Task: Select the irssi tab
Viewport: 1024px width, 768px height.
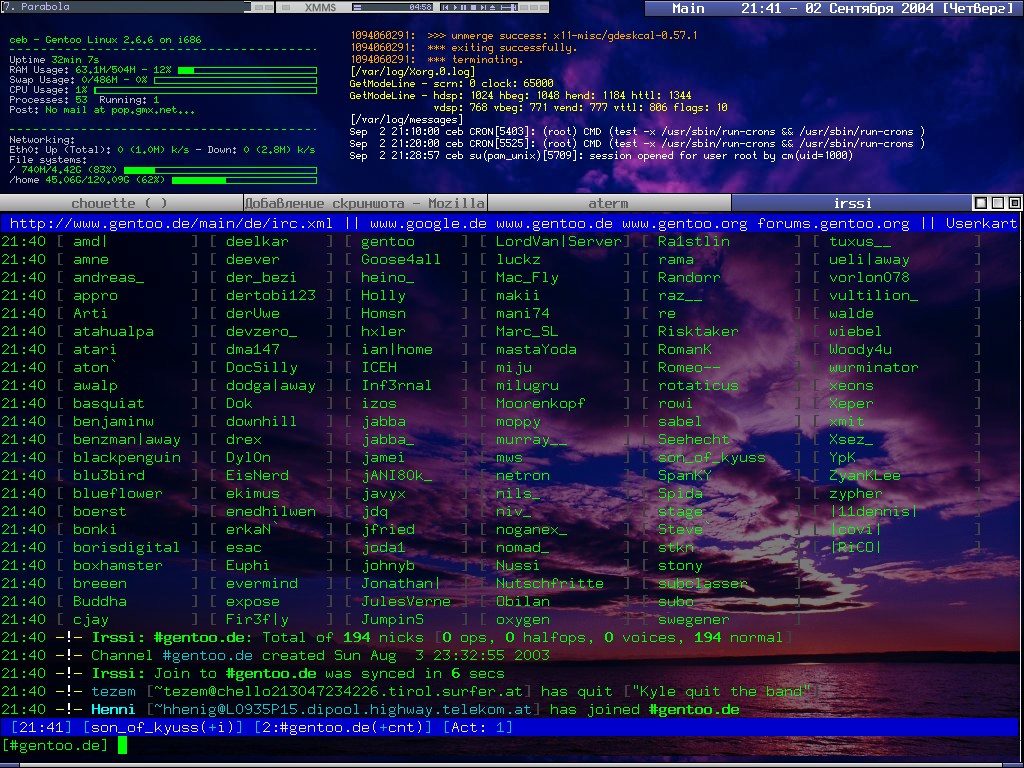Action: point(852,203)
